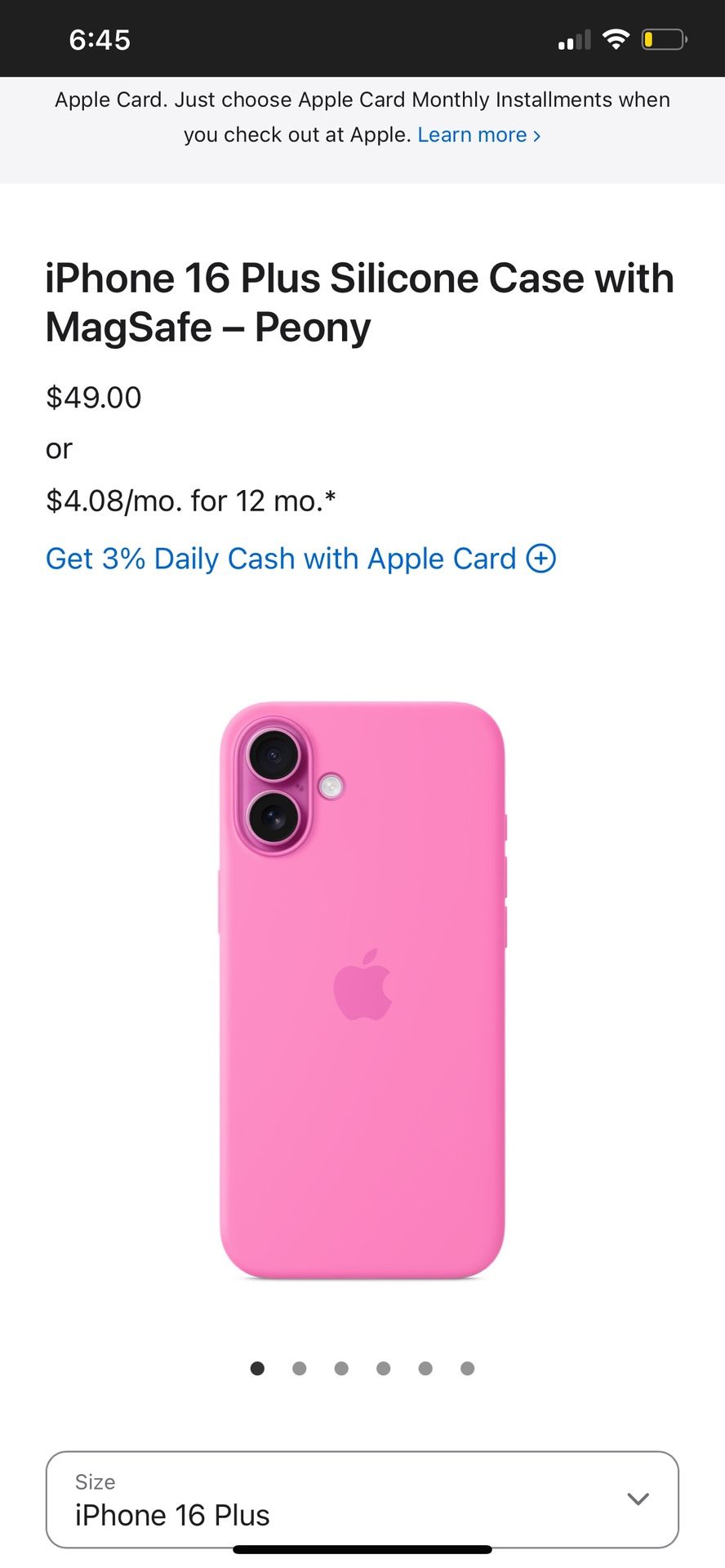
Task: Tap the Learn more chevron arrow
Action: click(x=536, y=136)
